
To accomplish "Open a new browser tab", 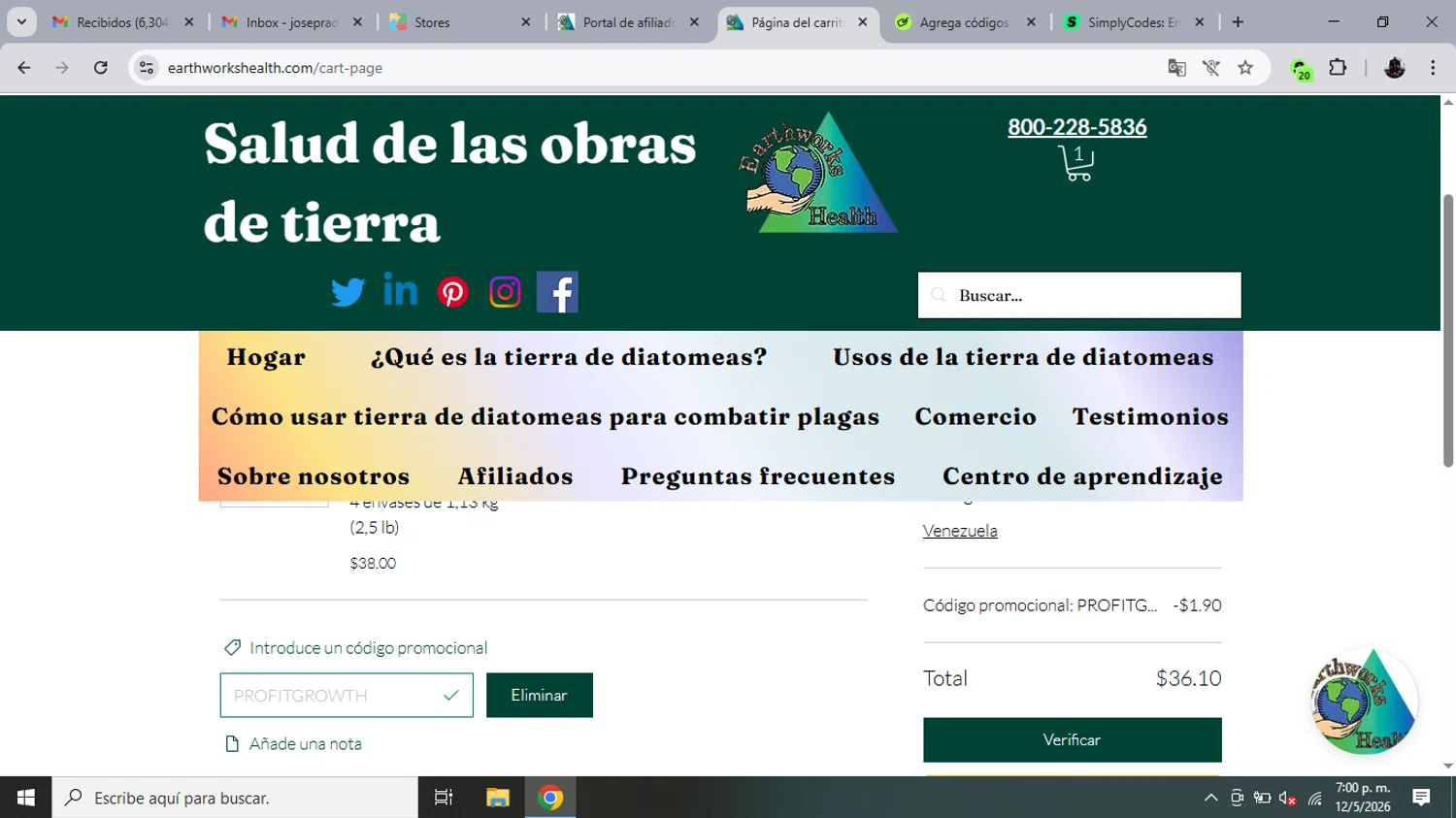I will 1238,21.
